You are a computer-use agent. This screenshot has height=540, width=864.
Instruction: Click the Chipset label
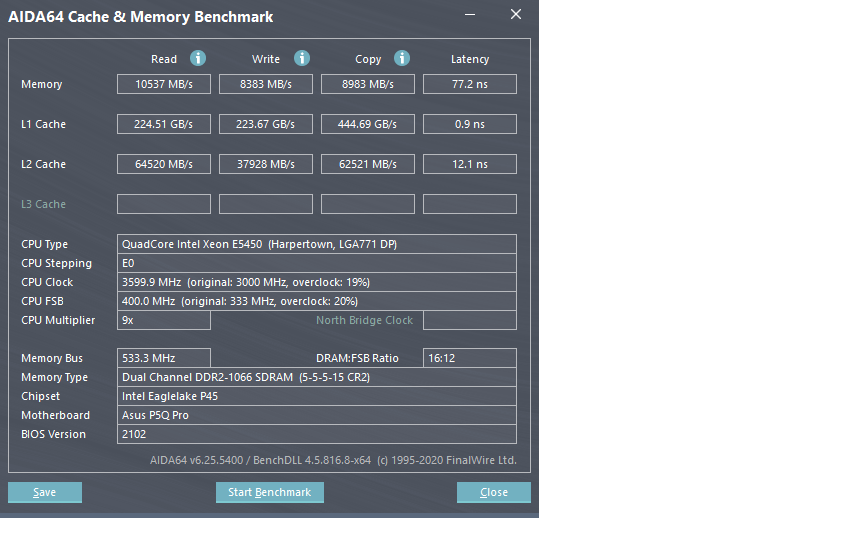pyautogui.click(x=40, y=396)
